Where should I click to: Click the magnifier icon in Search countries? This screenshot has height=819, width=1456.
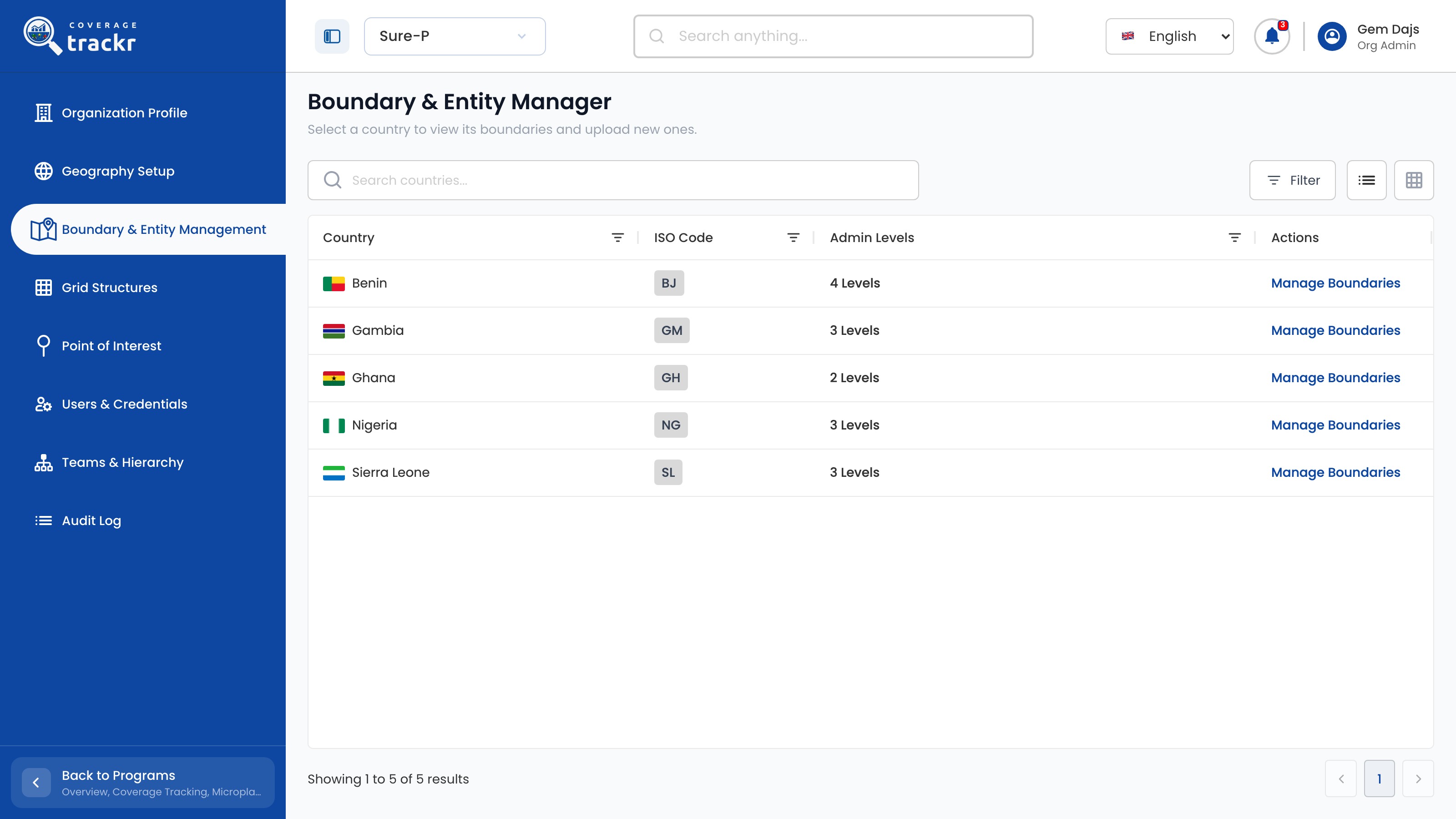pyautogui.click(x=332, y=180)
